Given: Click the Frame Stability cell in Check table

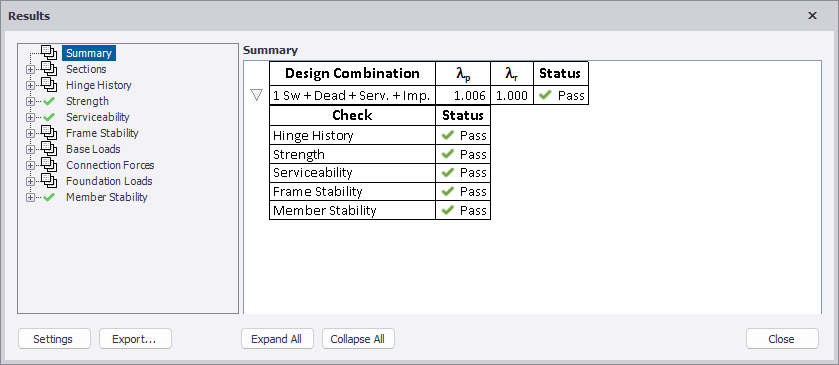Looking at the screenshot, I should coord(352,192).
